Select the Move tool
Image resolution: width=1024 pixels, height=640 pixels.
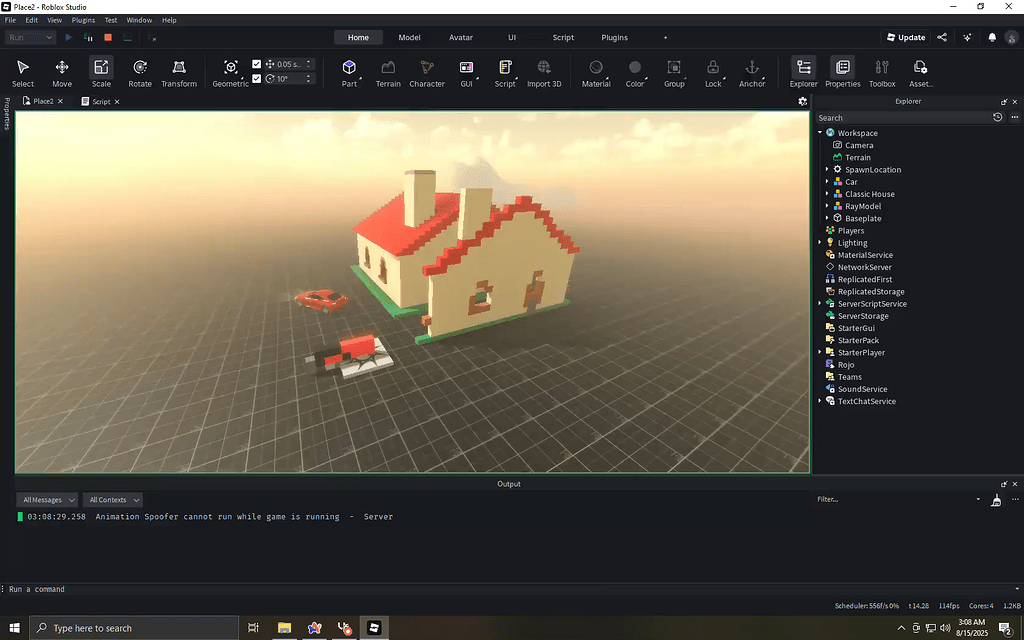click(61, 71)
